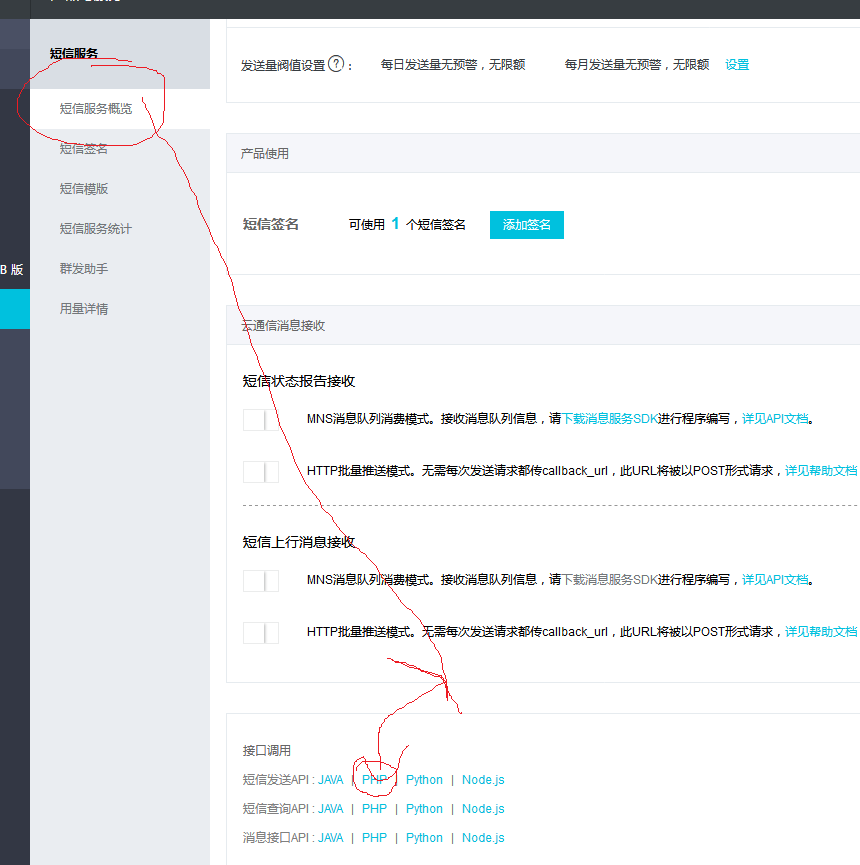Toggle HTTP批量推送 mode under 短信上行消息接收

[x=261, y=632]
